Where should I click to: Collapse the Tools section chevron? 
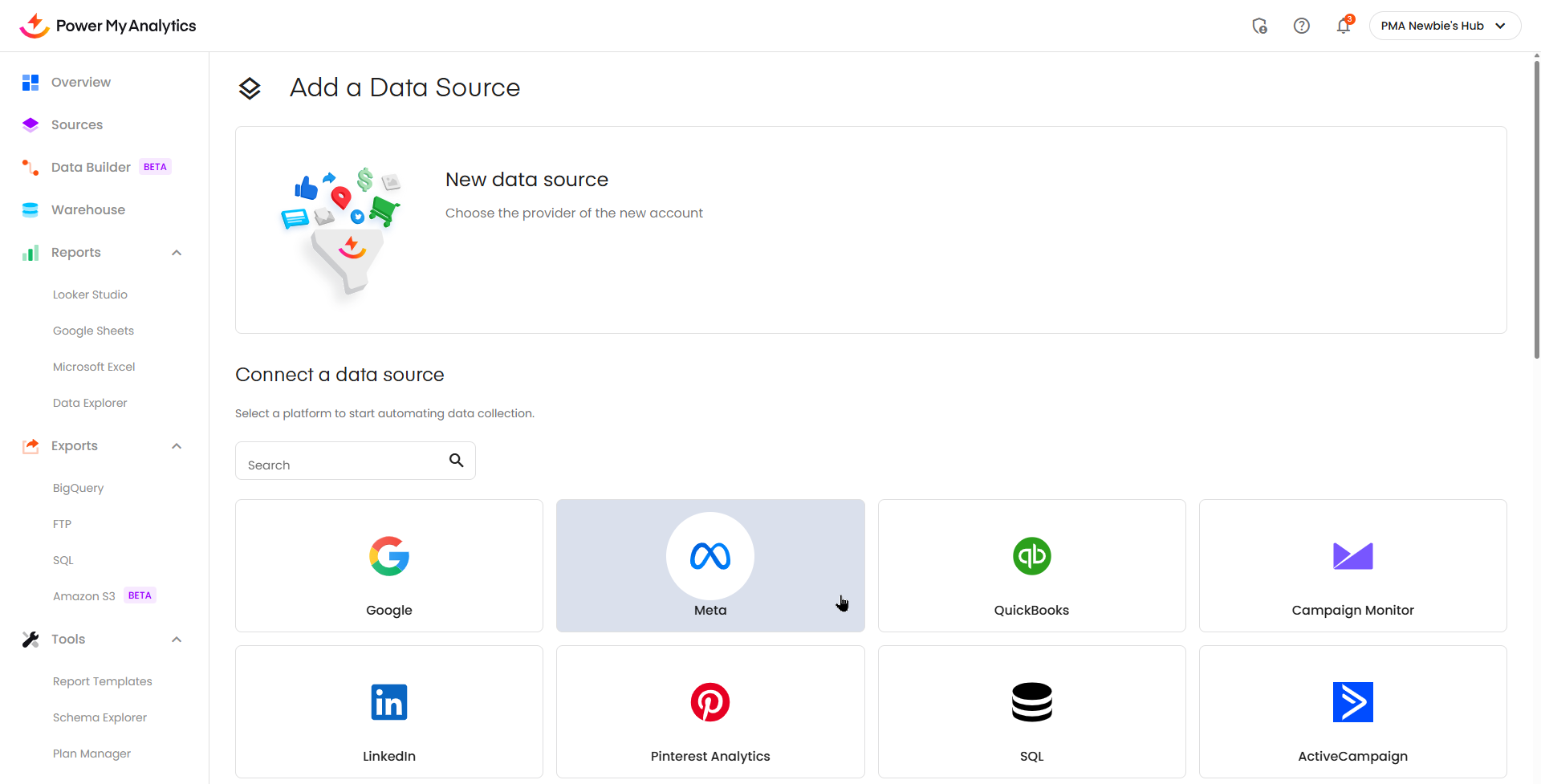click(177, 640)
